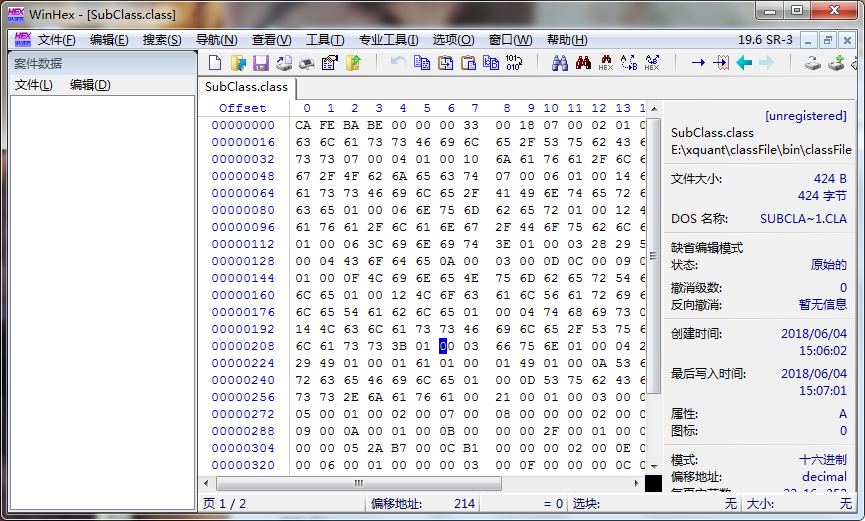Click the SUBCLA~1.CLA DOS name
Screen dimensions: 865x521
[803, 219]
